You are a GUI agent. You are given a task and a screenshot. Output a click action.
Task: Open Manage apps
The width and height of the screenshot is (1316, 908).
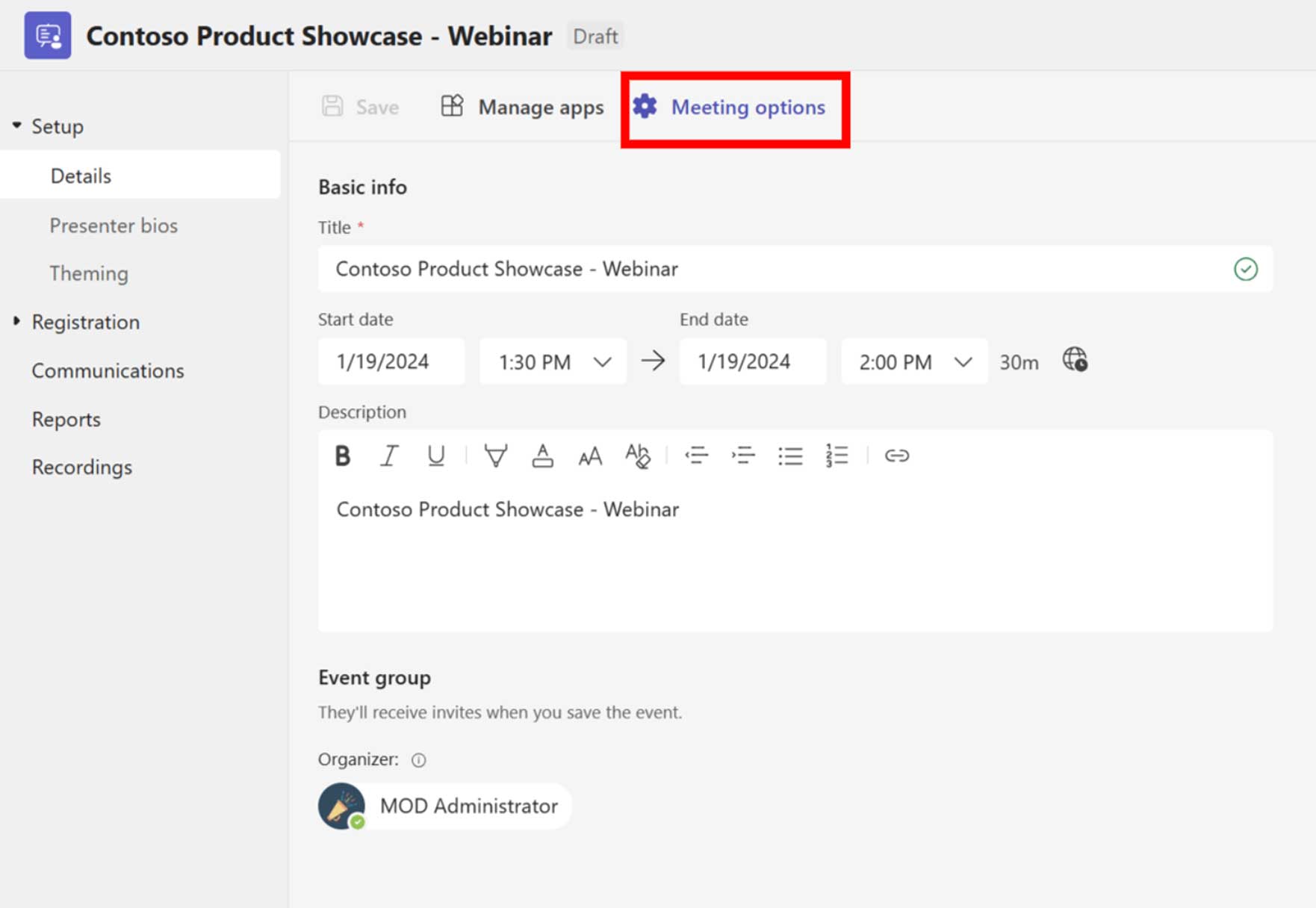[522, 107]
